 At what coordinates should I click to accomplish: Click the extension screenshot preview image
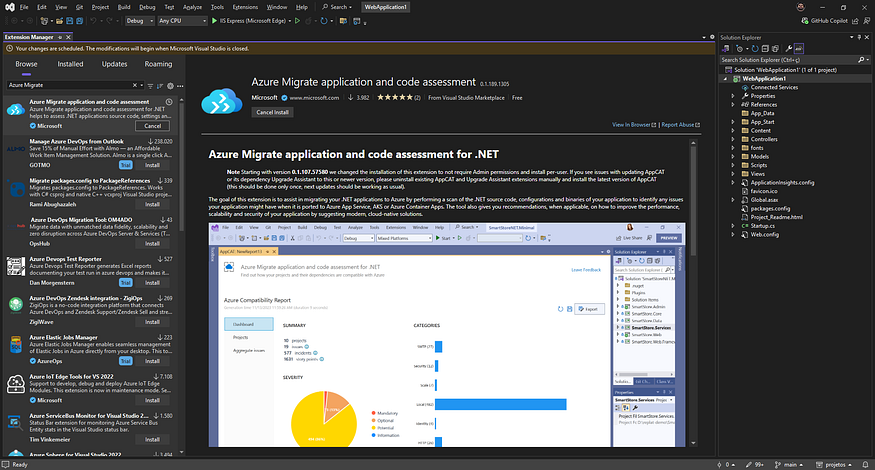447,335
